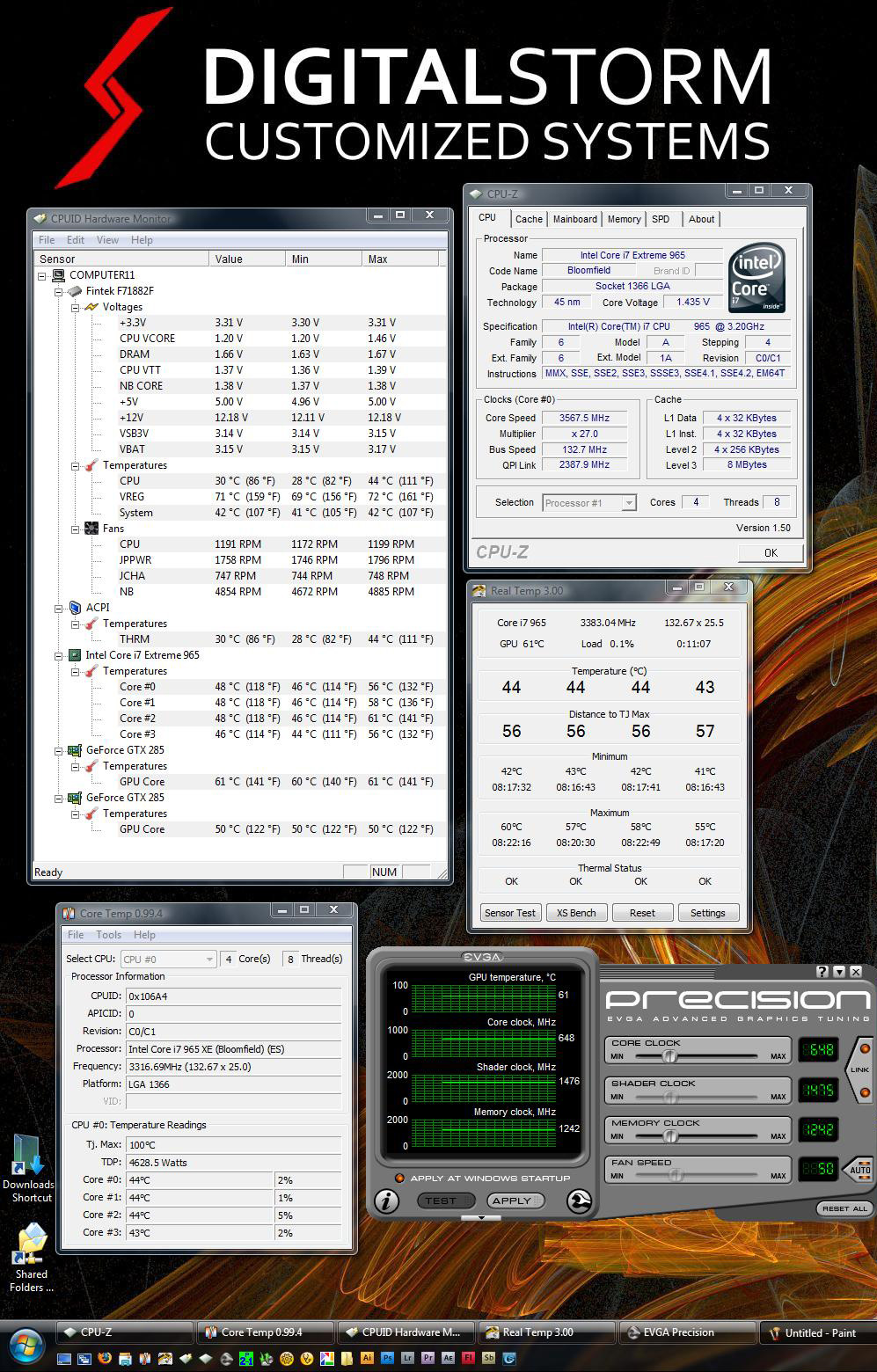Click Show Desktop icon in Quick Launch
This screenshot has height=1372, width=877.
[x=64, y=1358]
